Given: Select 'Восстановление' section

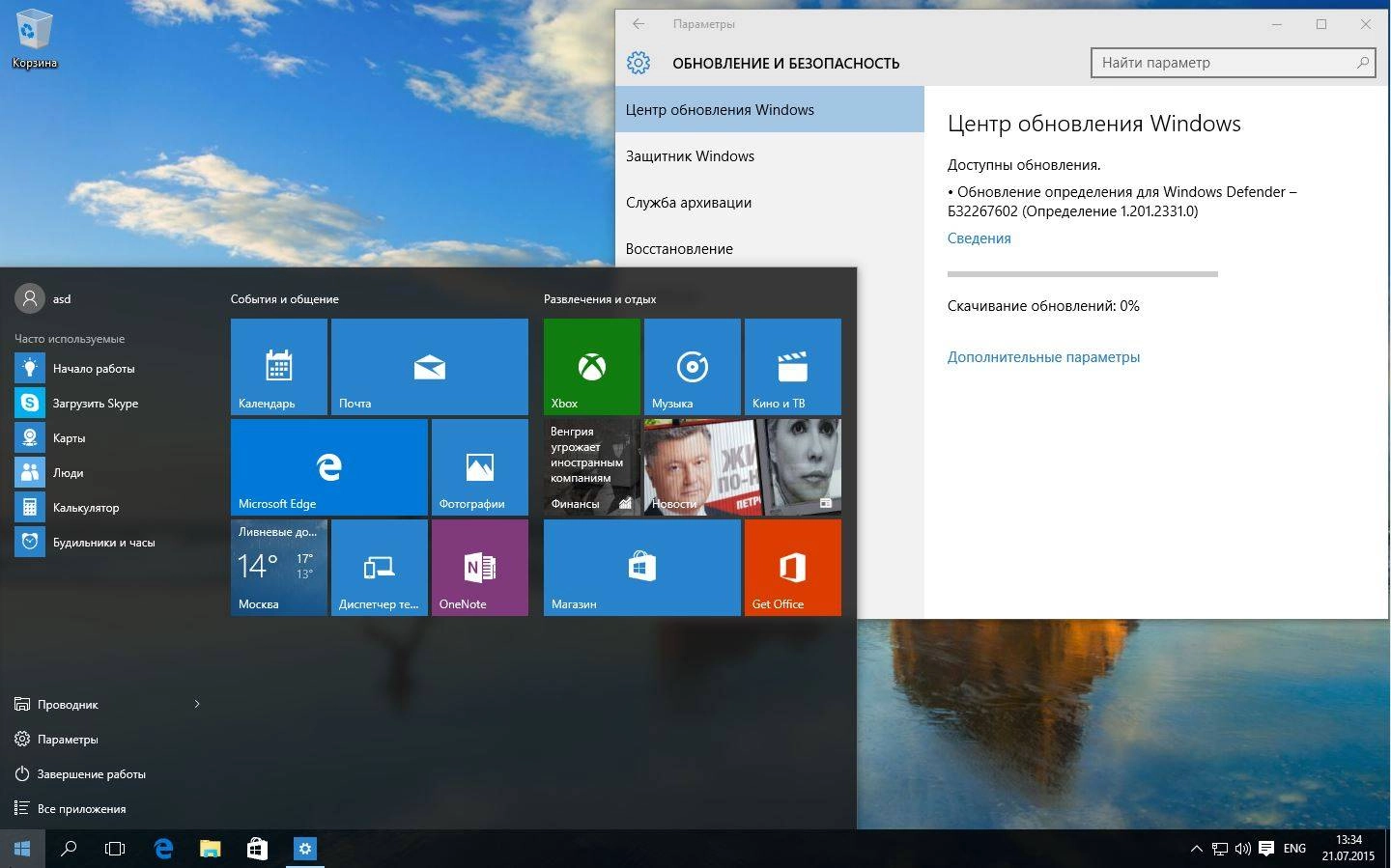Looking at the screenshot, I should (x=770, y=248).
